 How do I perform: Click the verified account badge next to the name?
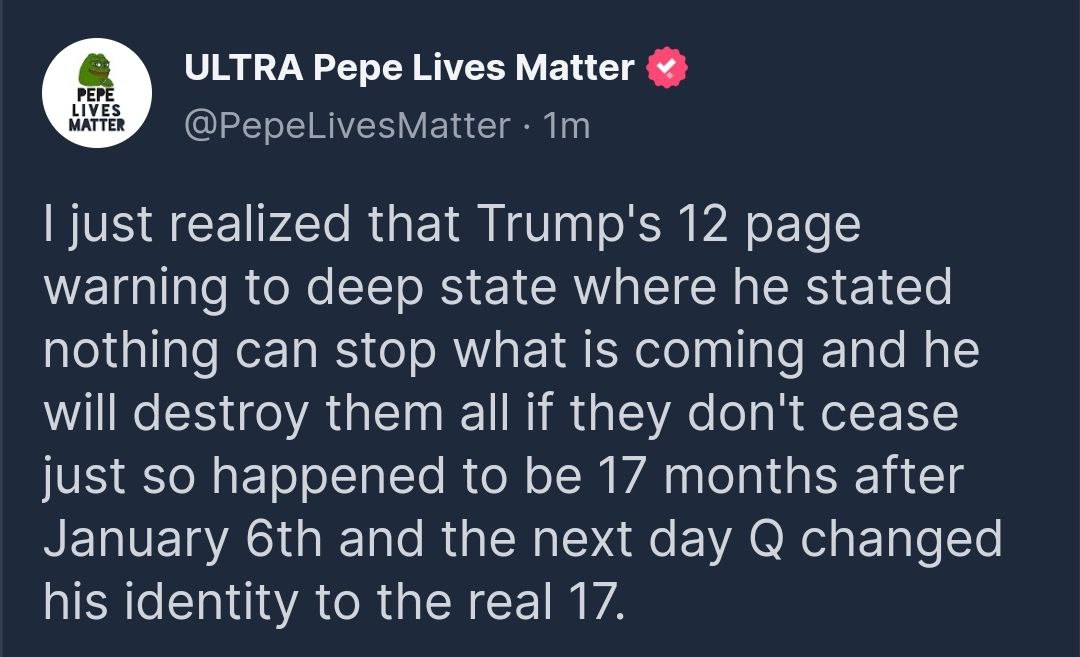pos(665,66)
